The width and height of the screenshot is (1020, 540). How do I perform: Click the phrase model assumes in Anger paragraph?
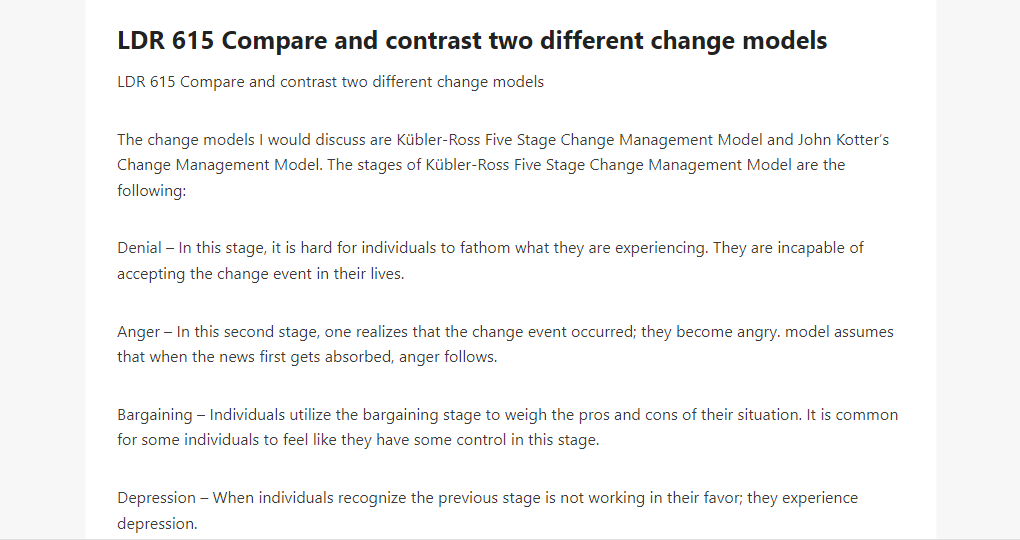pos(839,332)
